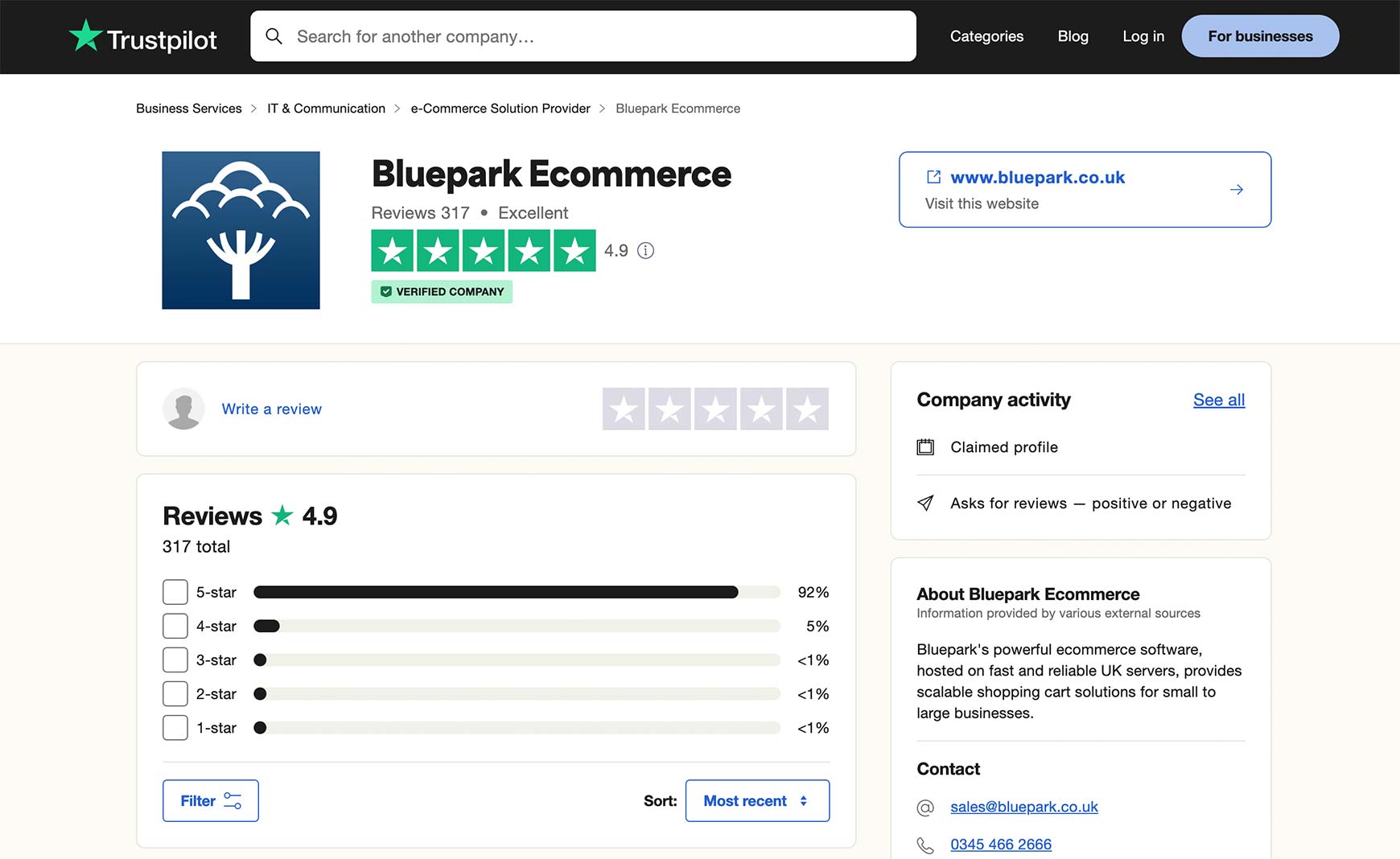Click Asks for reviews — positive or negative

[x=1091, y=503]
